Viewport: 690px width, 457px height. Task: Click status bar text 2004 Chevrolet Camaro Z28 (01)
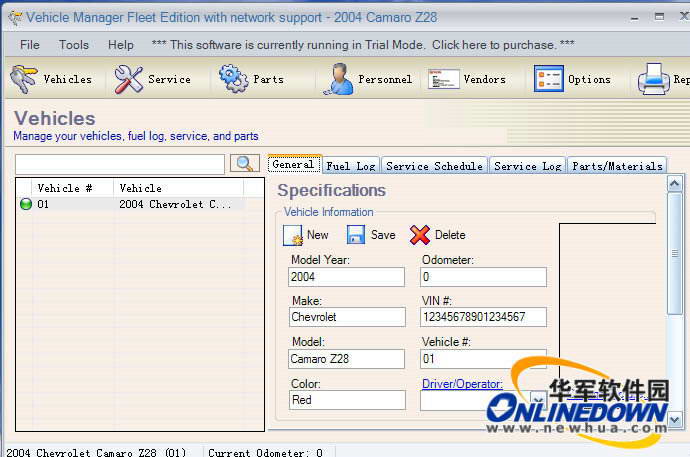96,452
